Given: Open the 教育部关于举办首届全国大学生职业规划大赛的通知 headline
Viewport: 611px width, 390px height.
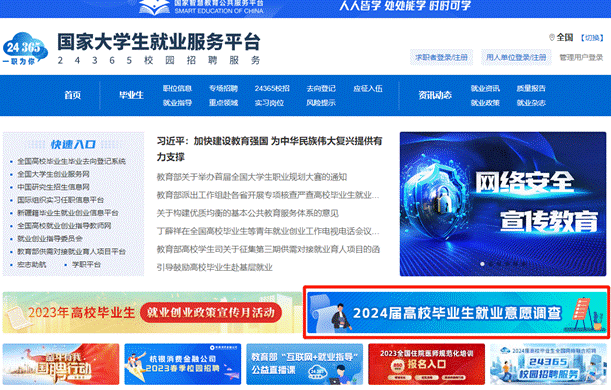Looking at the screenshot, I should pos(252,177).
